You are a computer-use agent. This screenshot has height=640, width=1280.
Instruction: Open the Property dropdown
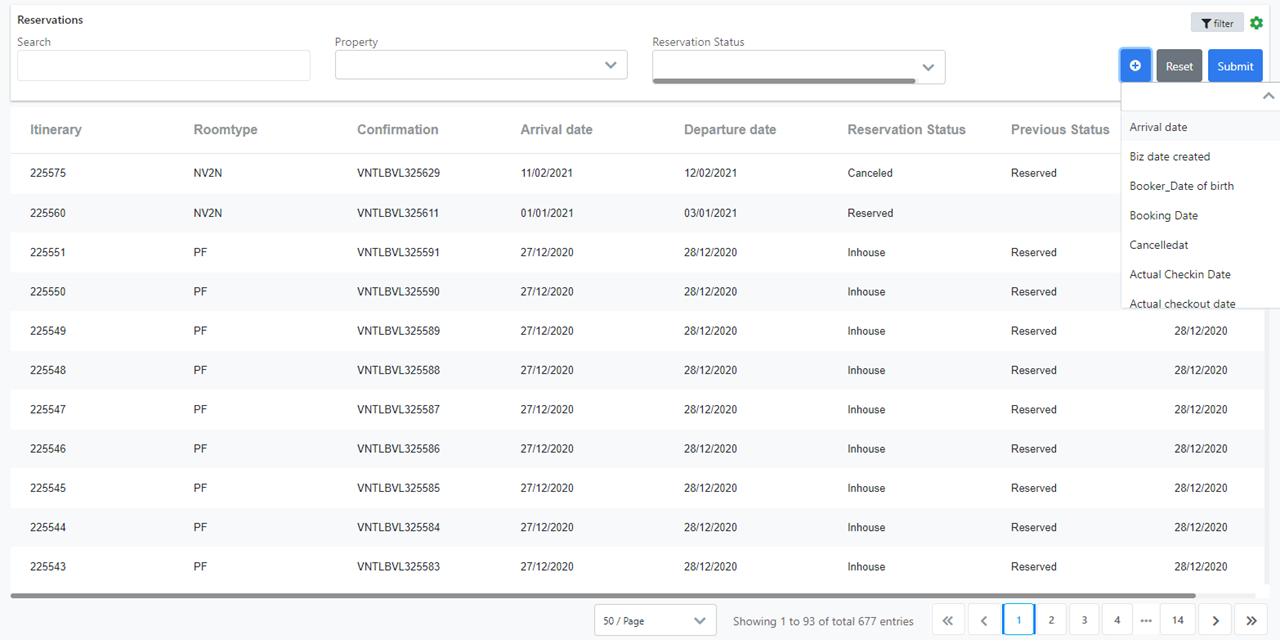[x=481, y=66]
